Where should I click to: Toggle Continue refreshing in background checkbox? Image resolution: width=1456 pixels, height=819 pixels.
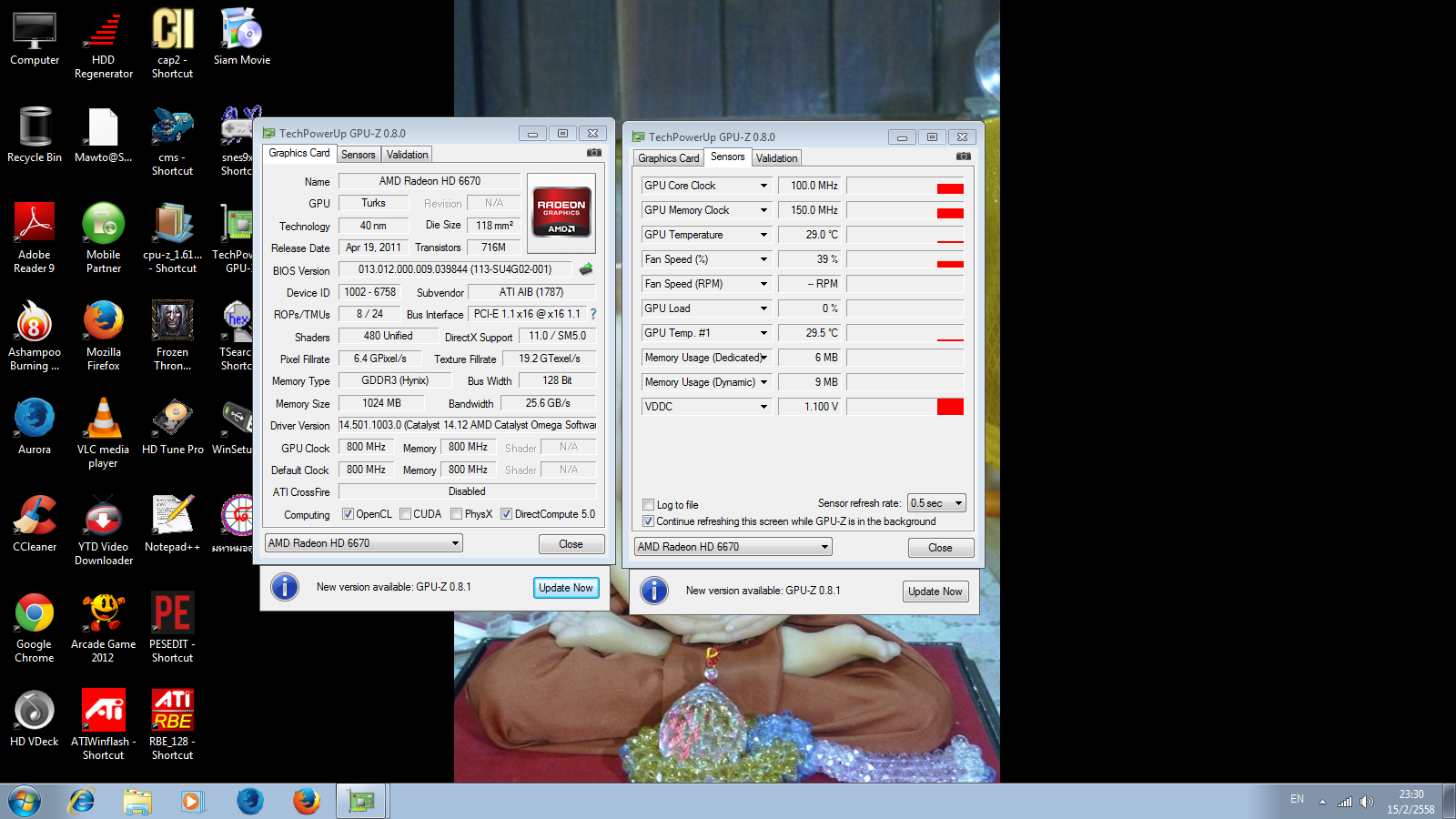pos(648,521)
